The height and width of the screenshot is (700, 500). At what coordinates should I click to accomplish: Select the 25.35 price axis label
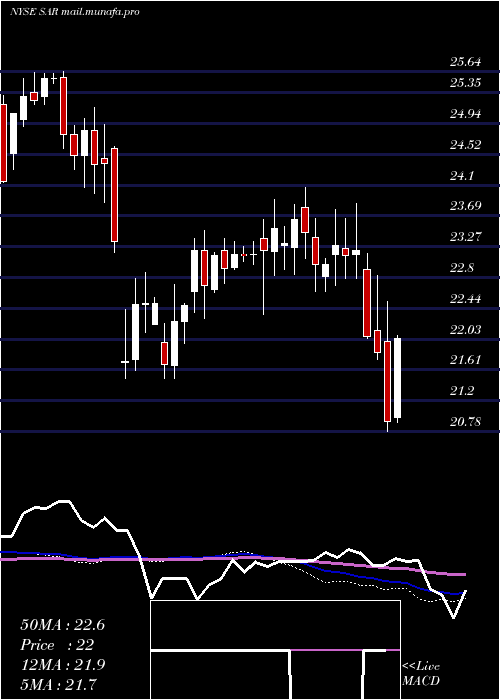coord(466,83)
